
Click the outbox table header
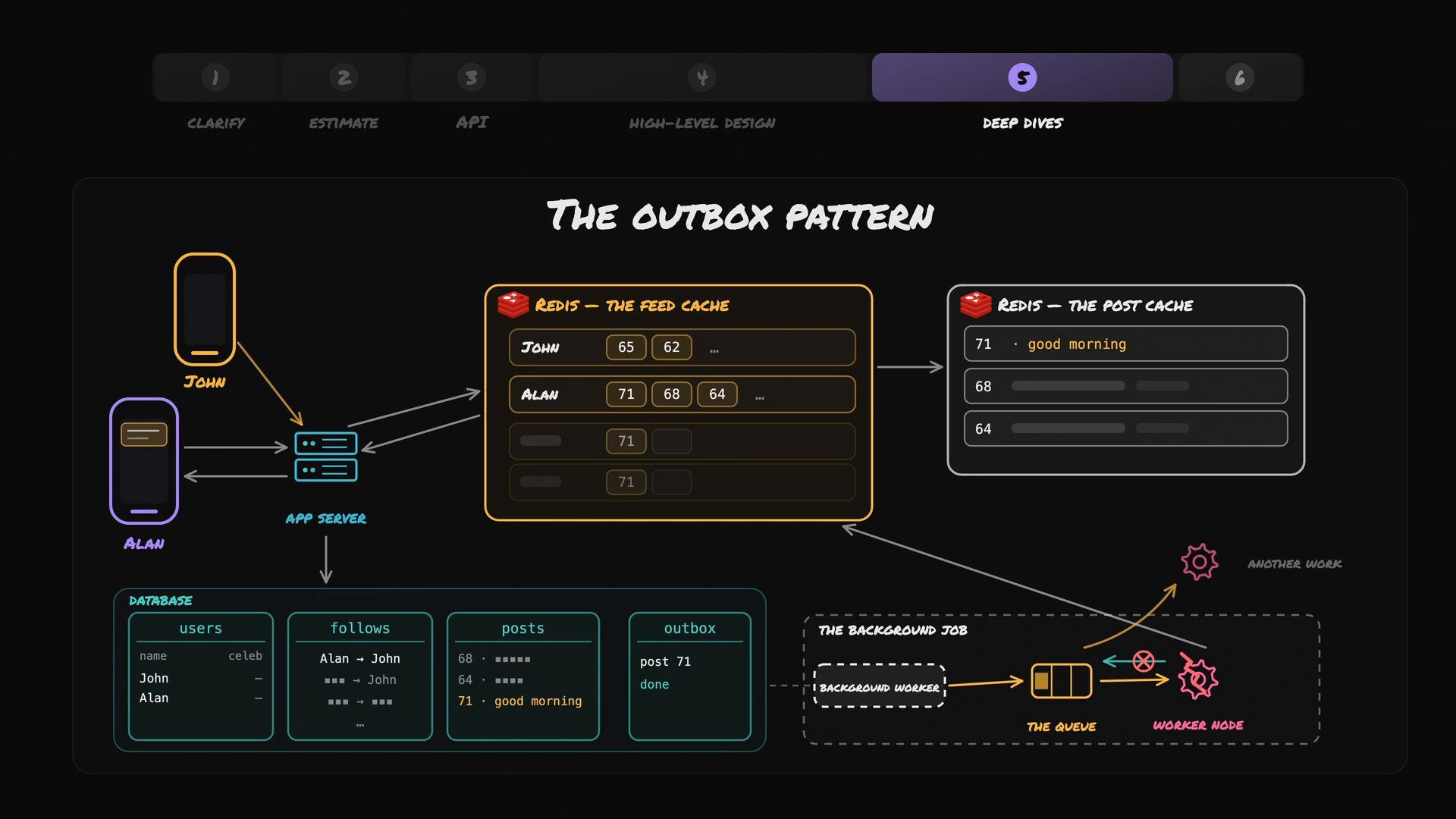point(690,629)
